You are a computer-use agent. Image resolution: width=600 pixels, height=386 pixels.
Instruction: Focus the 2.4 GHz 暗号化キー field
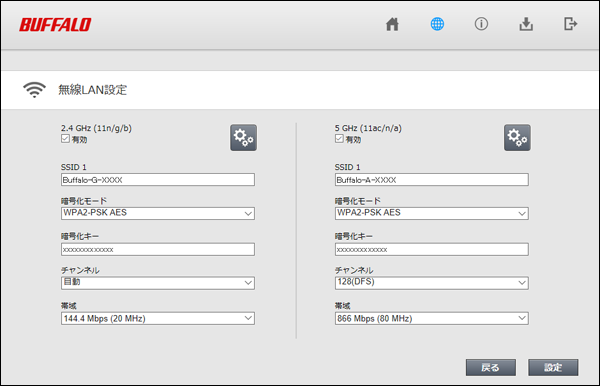pyautogui.click(x=158, y=249)
